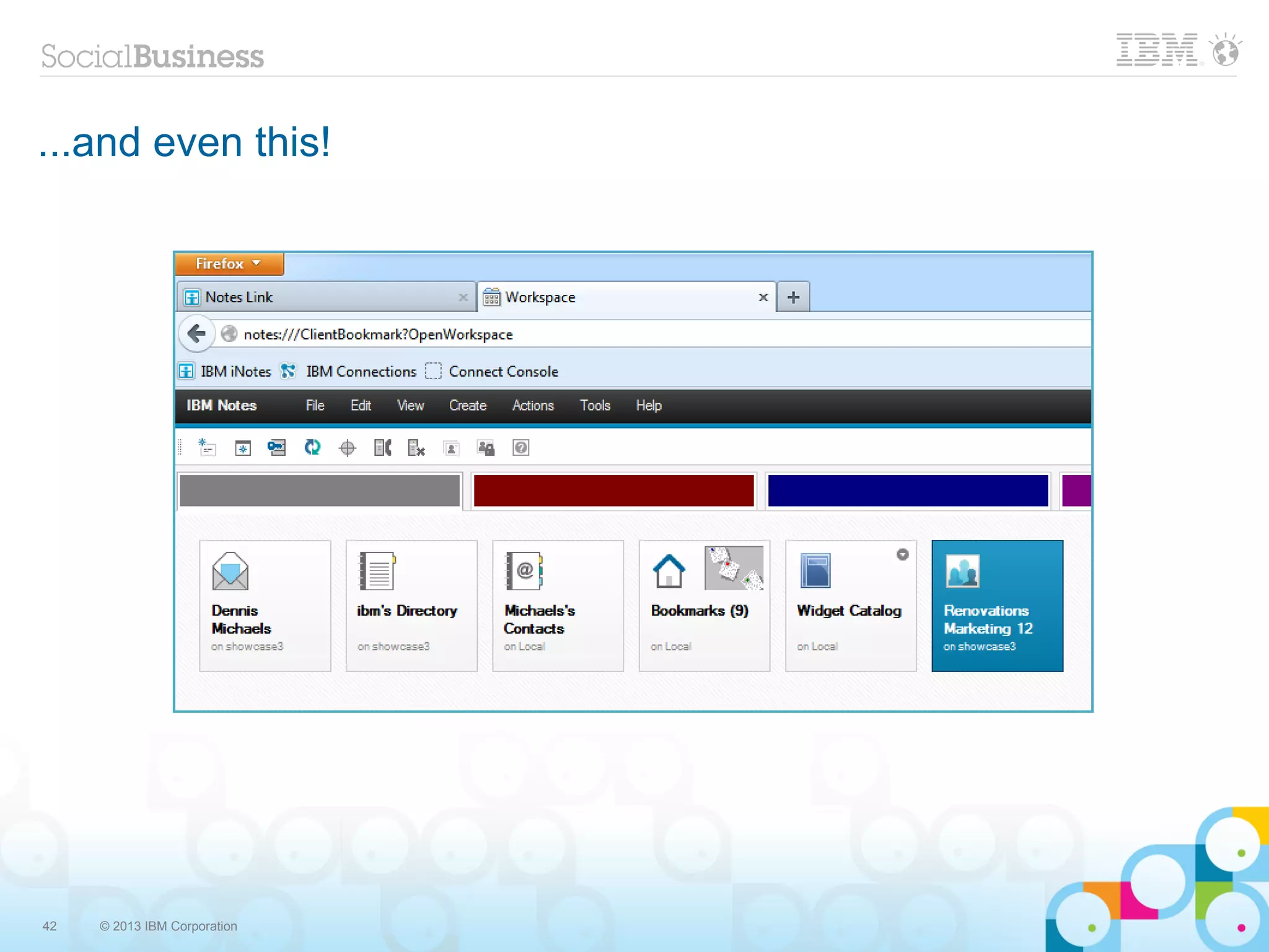1269x952 pixels.
Task: Click the house icon on Bookmarks tile
Action: click(x=669, y=570)
